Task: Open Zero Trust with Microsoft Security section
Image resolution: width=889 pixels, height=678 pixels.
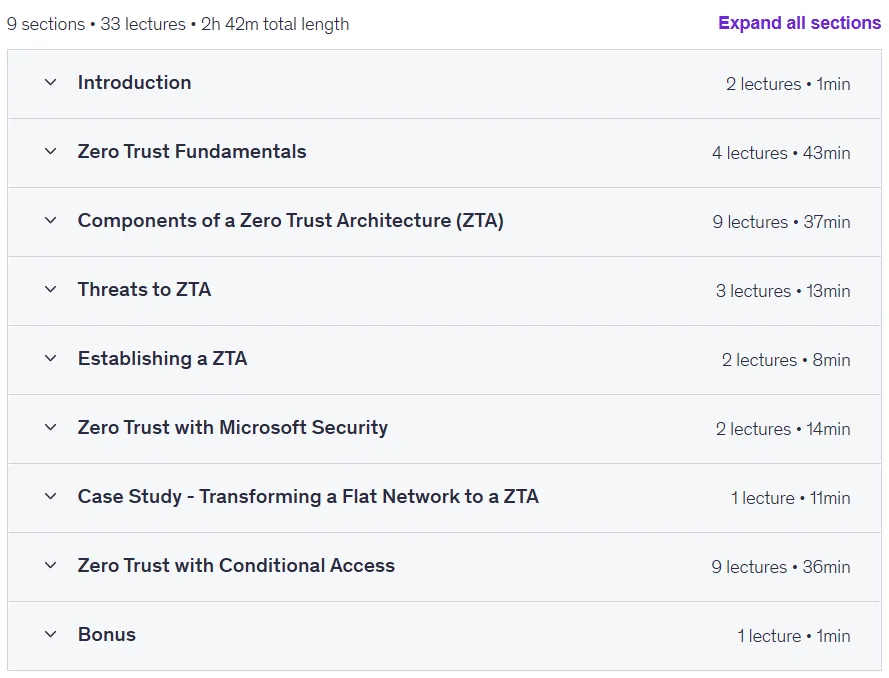Action: click(232, 427)
